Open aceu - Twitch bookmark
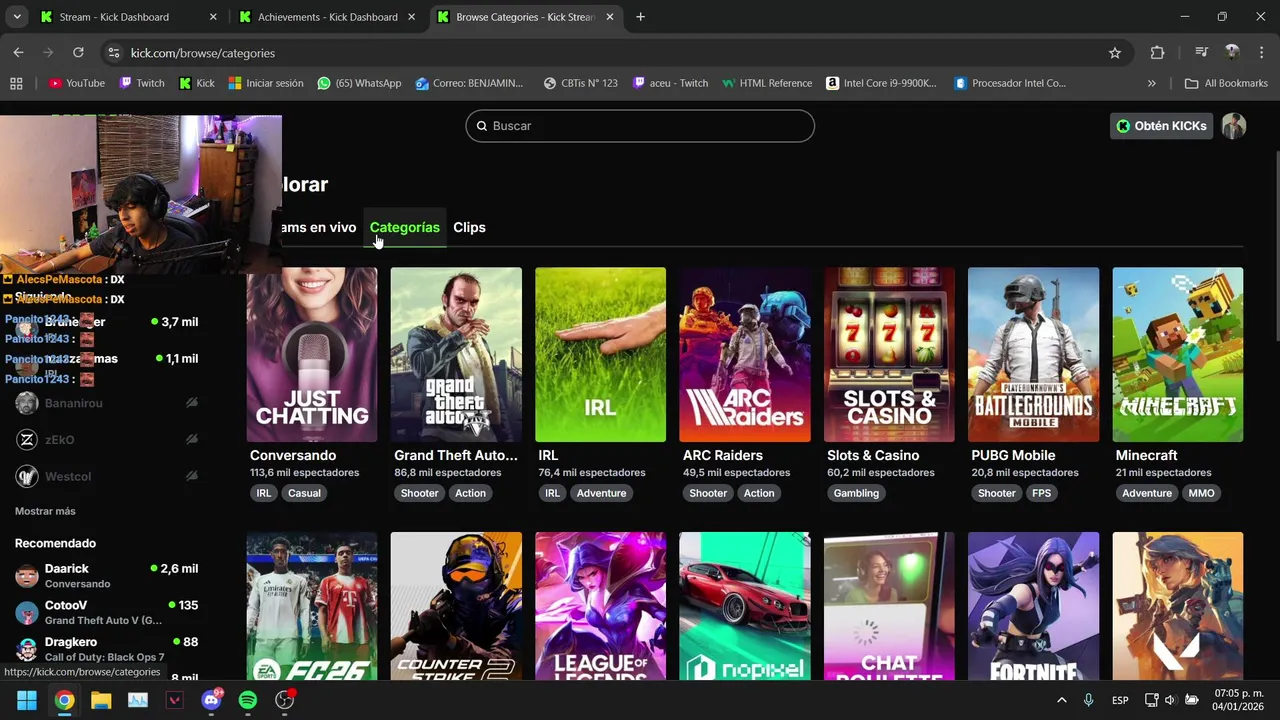The width and height of the screenshot is (1280, 720). pos(670,83)
